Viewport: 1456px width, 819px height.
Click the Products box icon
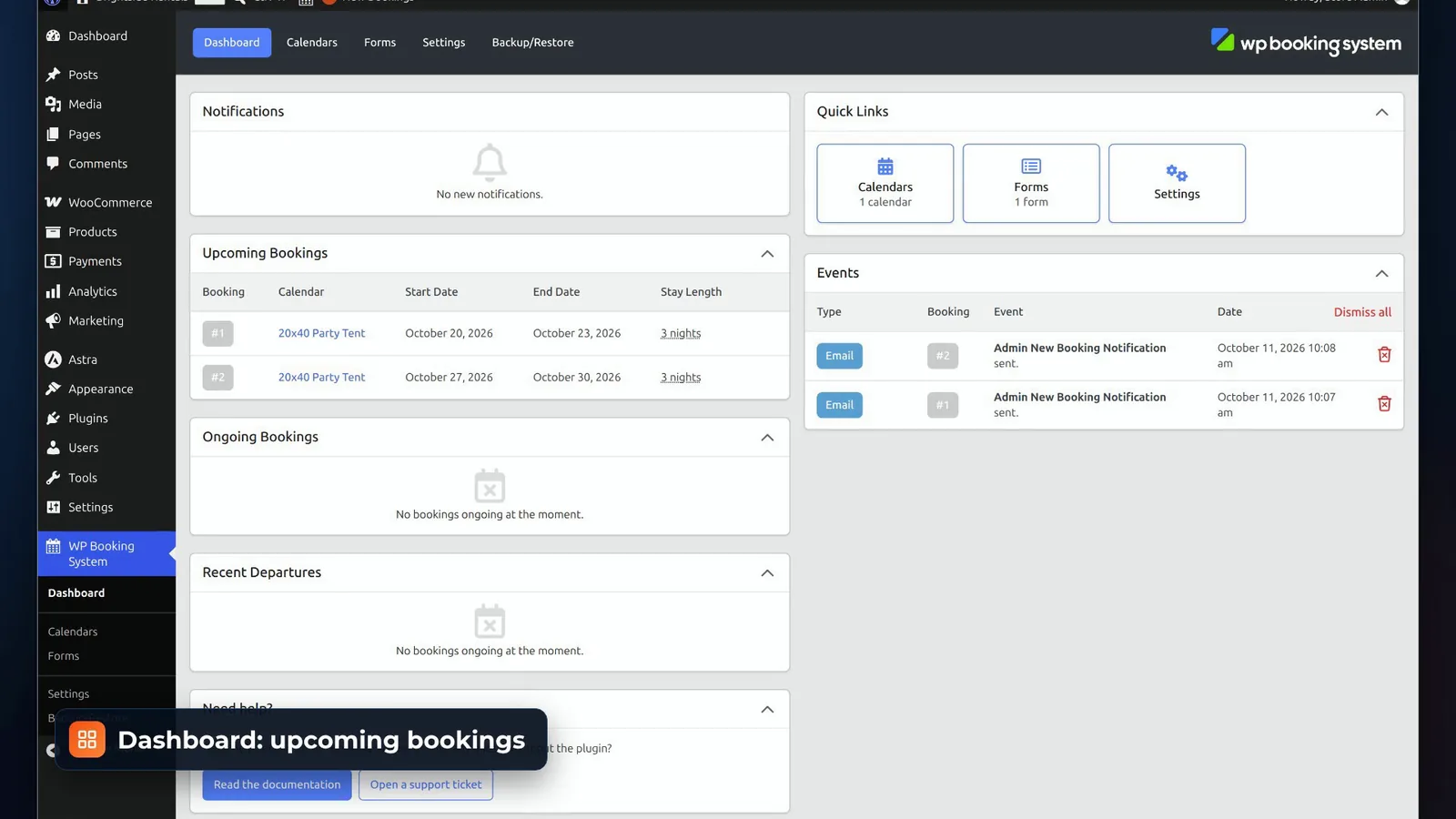53,232
